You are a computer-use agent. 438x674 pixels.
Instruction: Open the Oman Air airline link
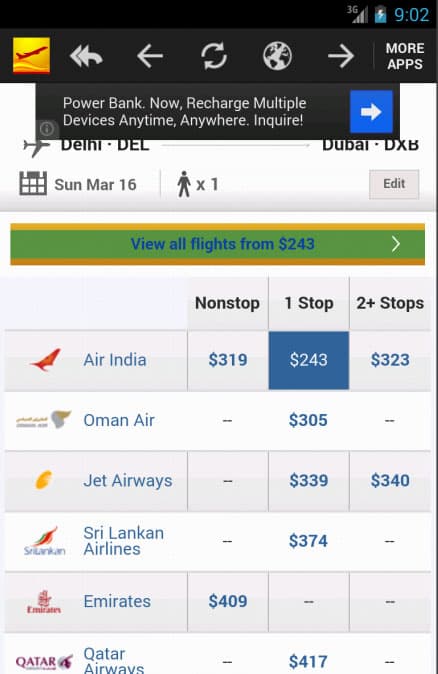pyautogui.click(x=119, y=420)
